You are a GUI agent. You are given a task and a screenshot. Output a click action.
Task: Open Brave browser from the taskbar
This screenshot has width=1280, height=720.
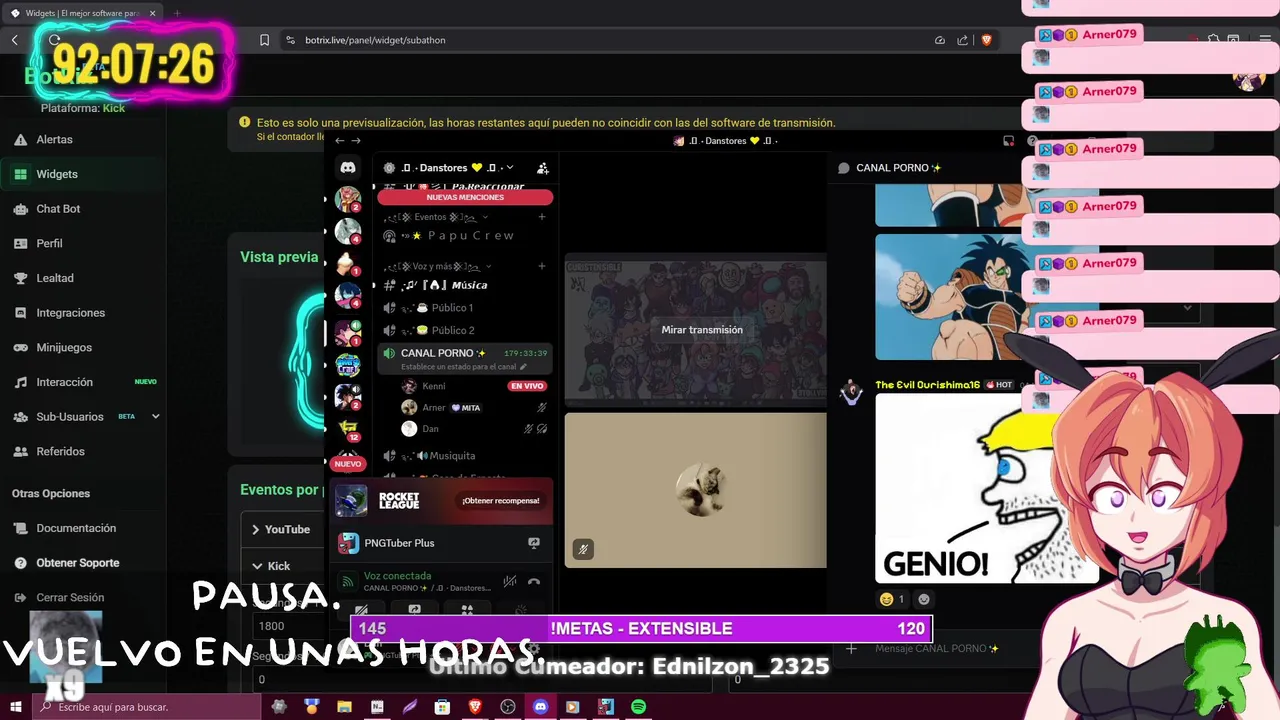475,707
